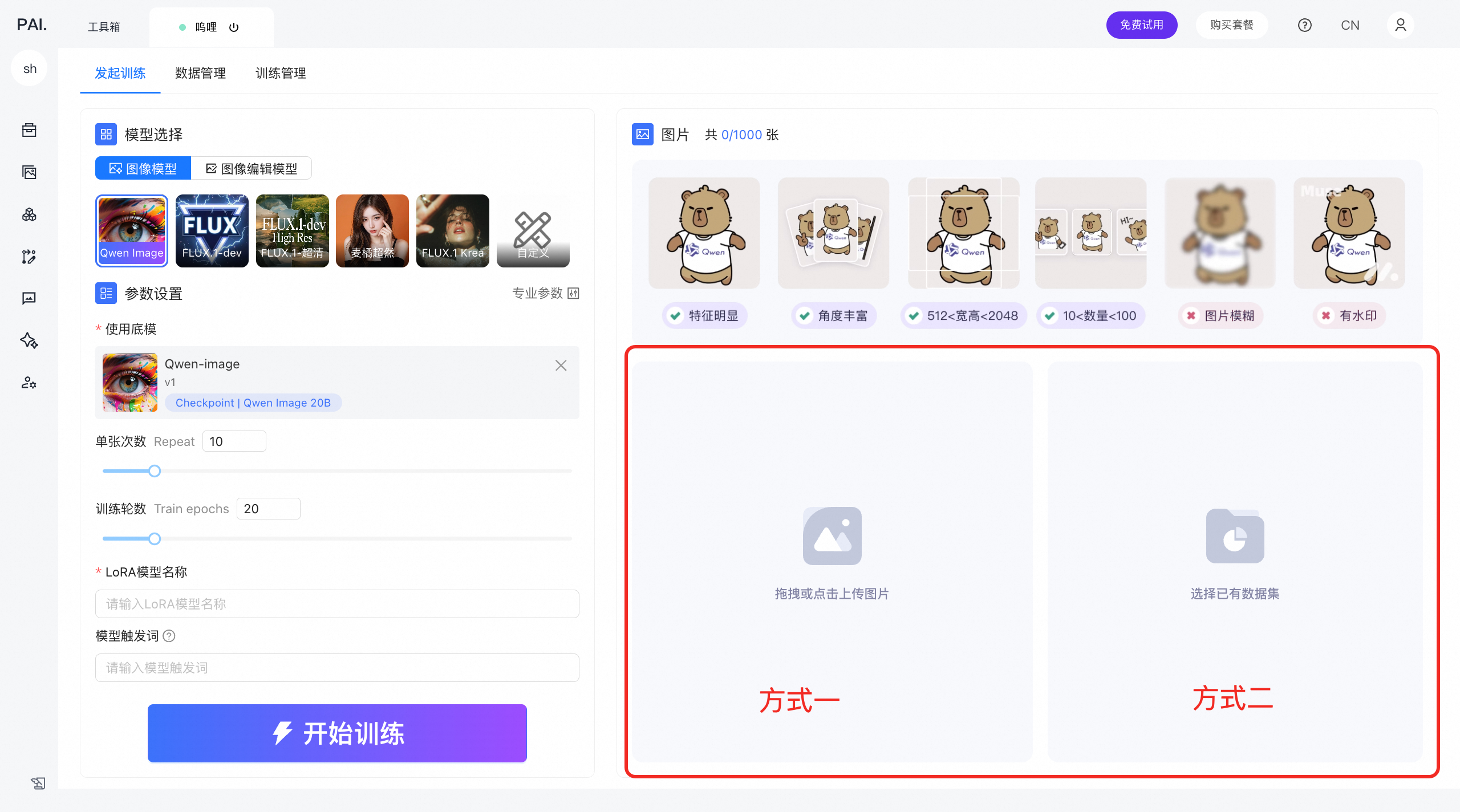Click the cubes model sidebar icon
The image size is (1460, 812).
click(29, 214)
